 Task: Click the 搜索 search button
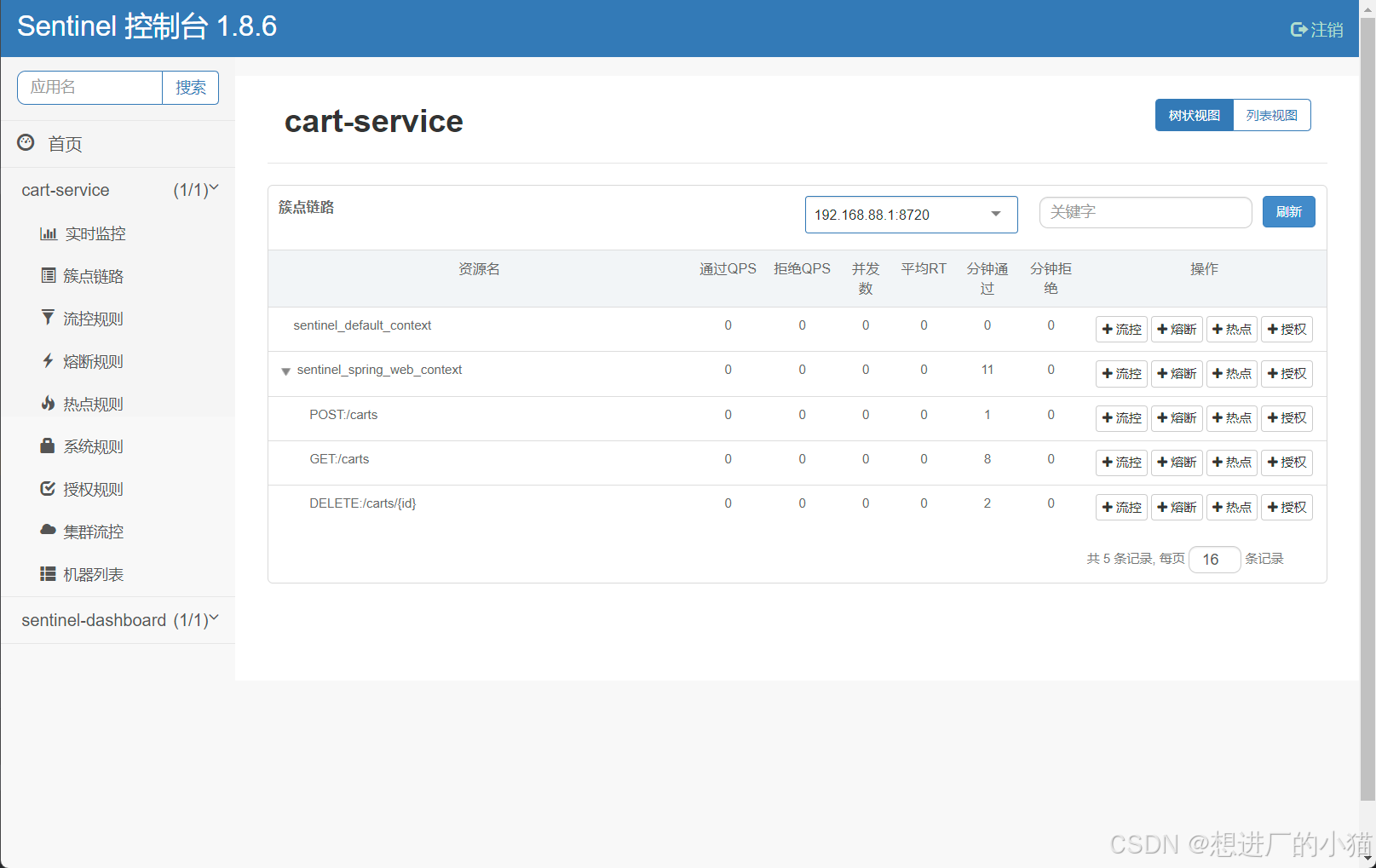[x=190, y=88]
